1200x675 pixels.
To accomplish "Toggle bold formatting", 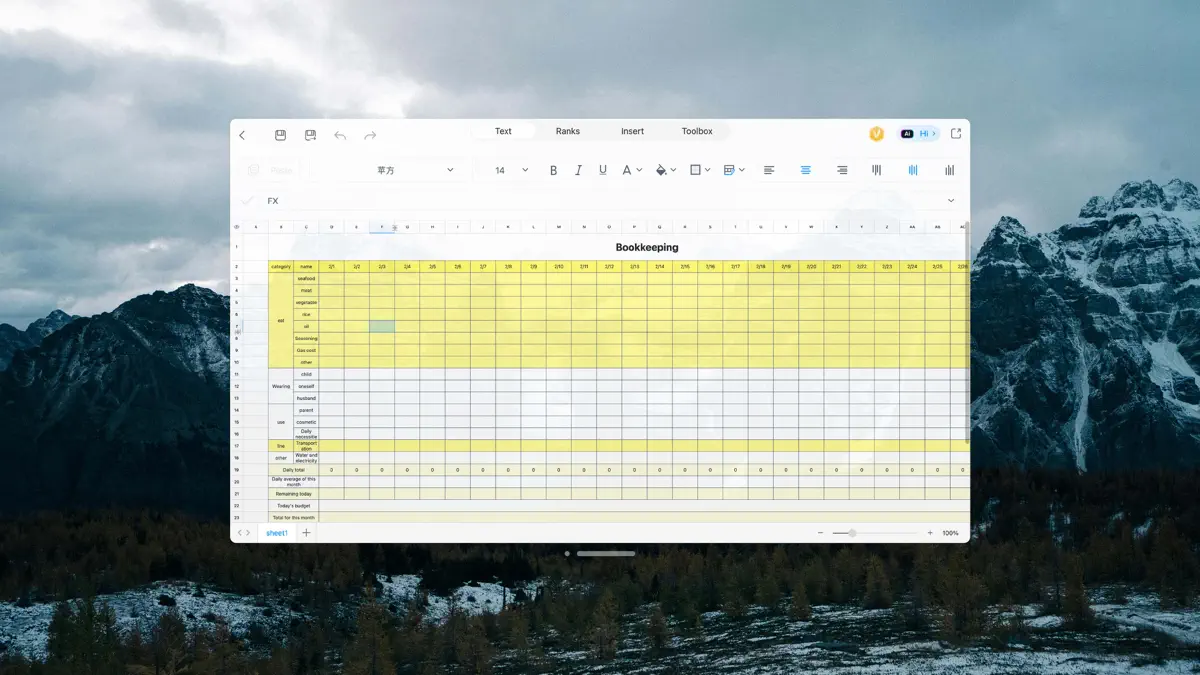I will coord(554,170).
